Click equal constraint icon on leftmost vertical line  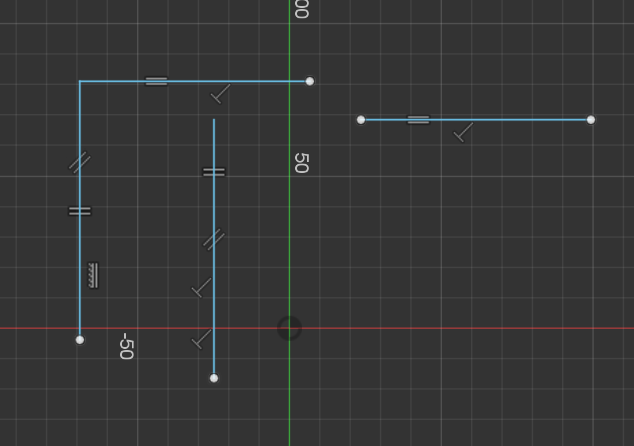[80, 211]
